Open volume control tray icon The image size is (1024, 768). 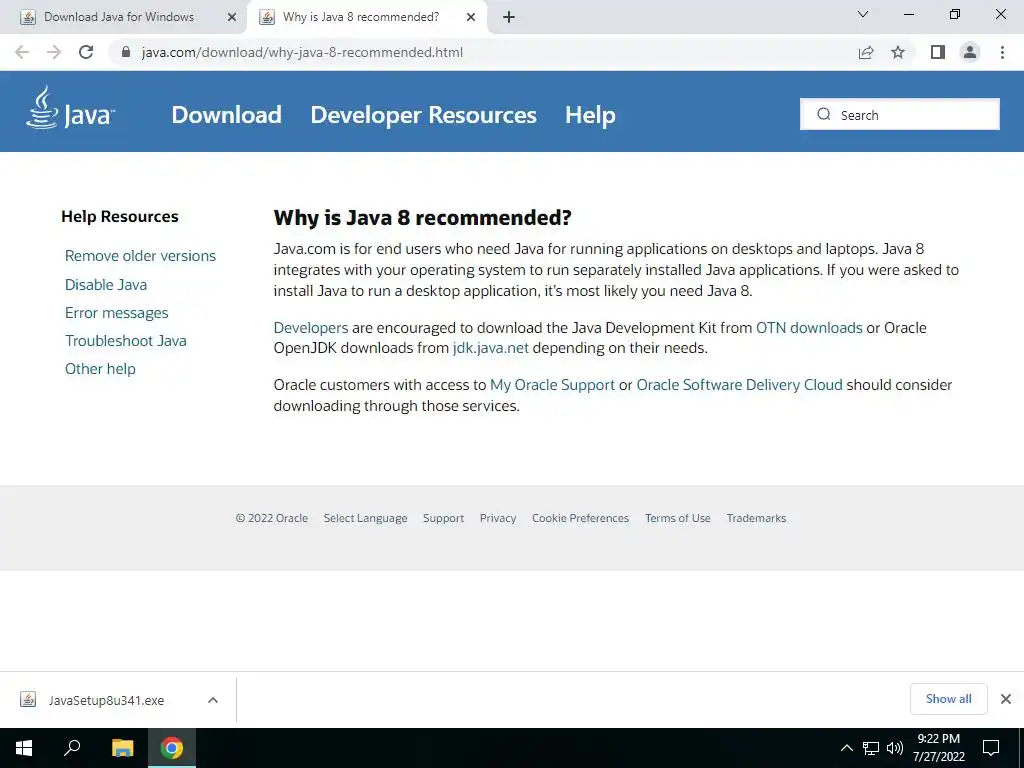tap(895, 748)
